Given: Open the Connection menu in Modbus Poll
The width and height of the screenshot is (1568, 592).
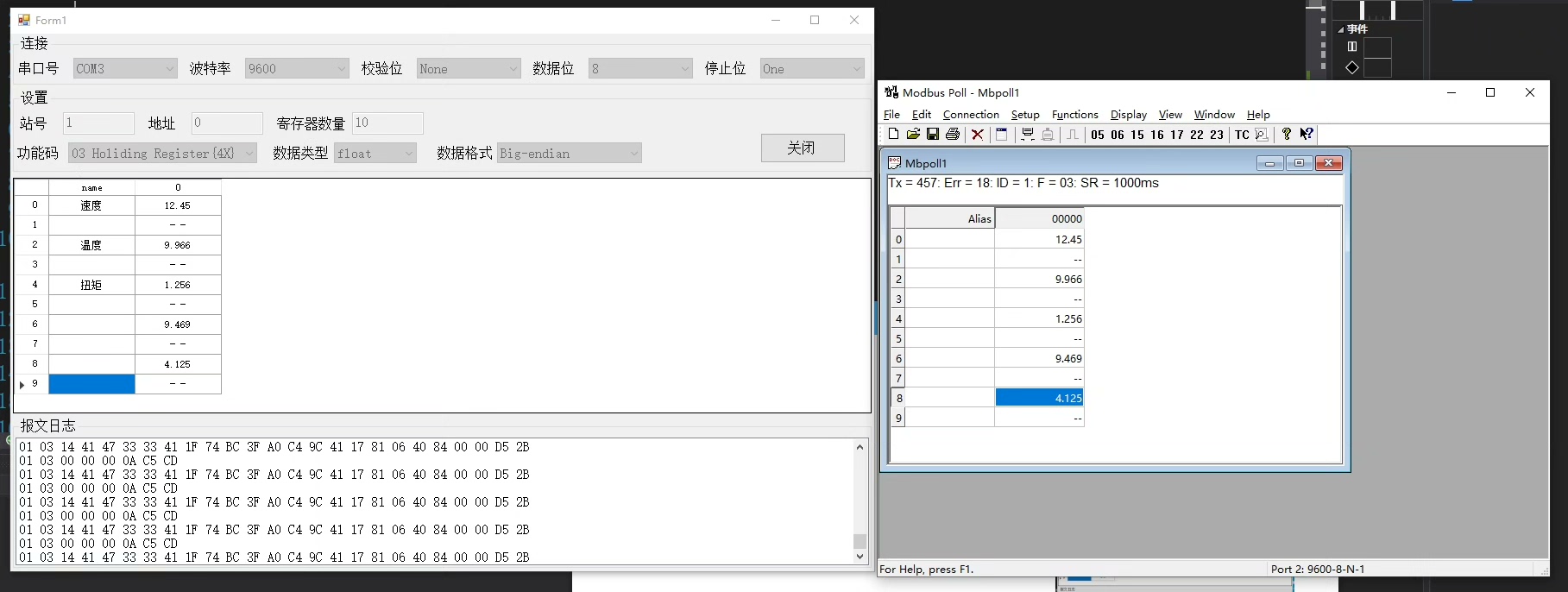Looking at the screenshot, I should pos(971,114).
